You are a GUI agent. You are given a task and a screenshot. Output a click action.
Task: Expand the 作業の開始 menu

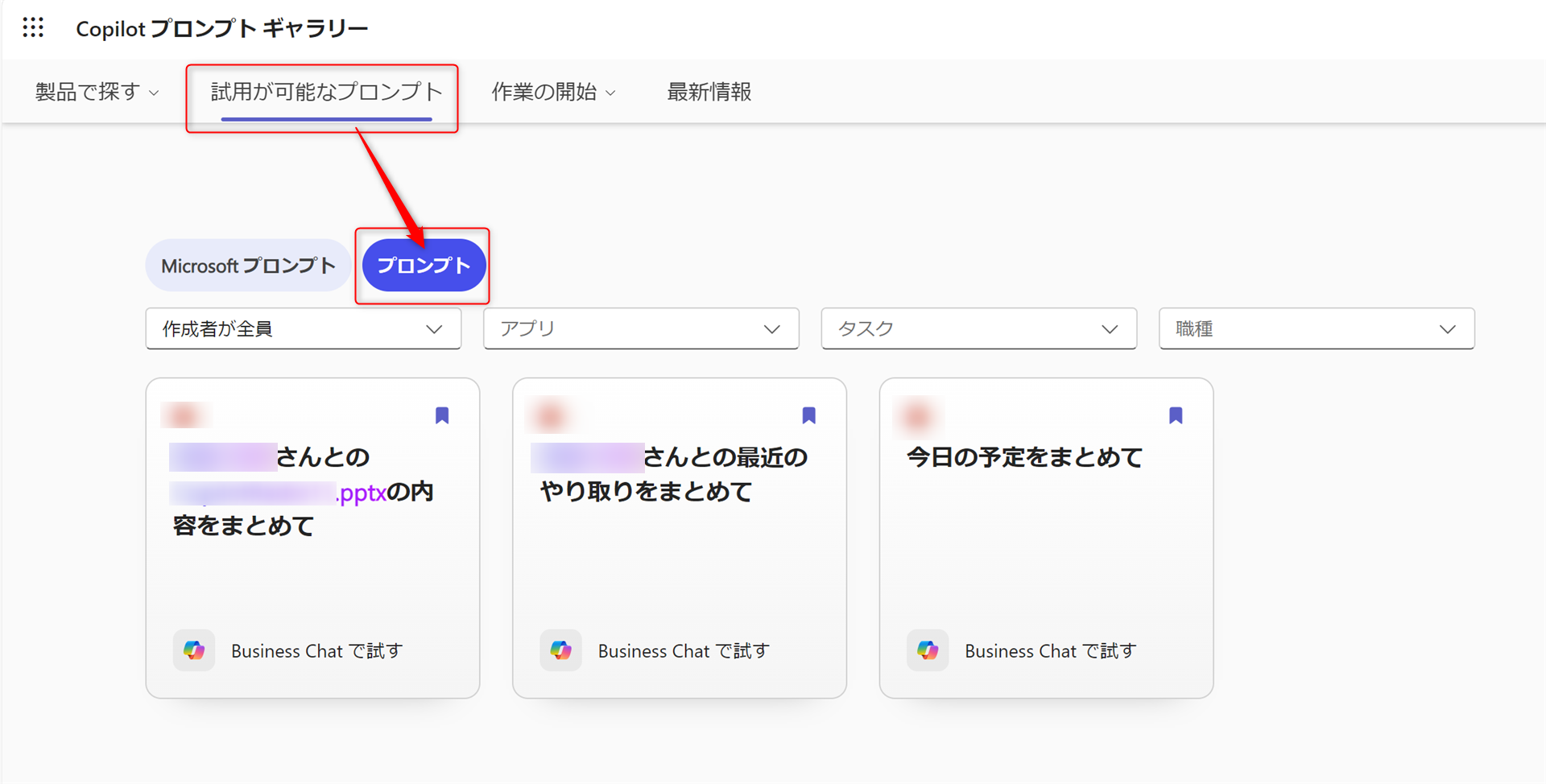[554, 92]
